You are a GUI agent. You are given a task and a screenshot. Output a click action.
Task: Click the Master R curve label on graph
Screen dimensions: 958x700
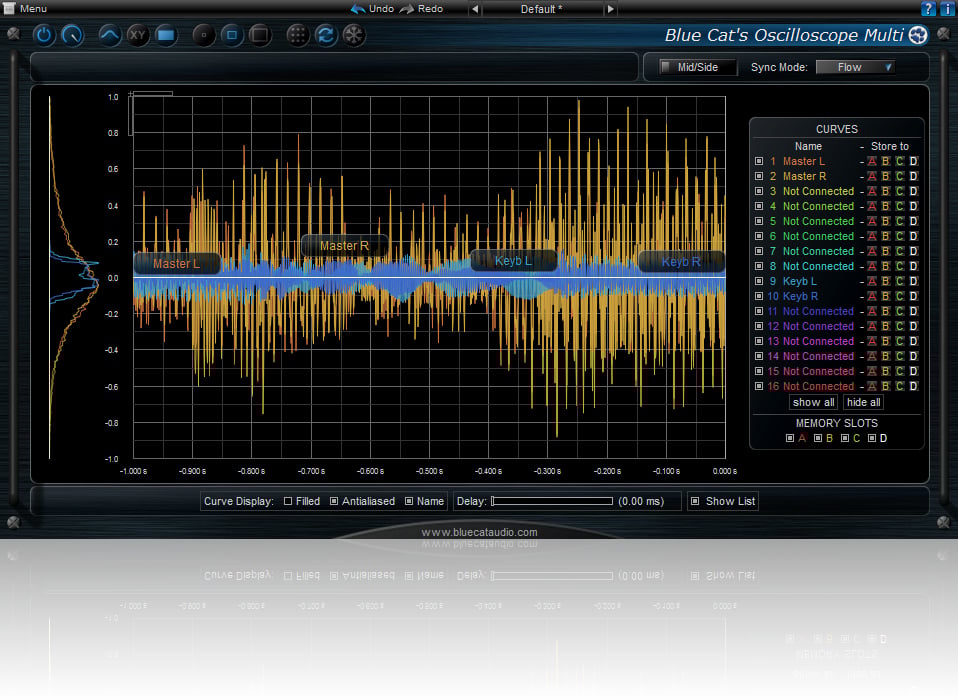[x=345, y=246]
